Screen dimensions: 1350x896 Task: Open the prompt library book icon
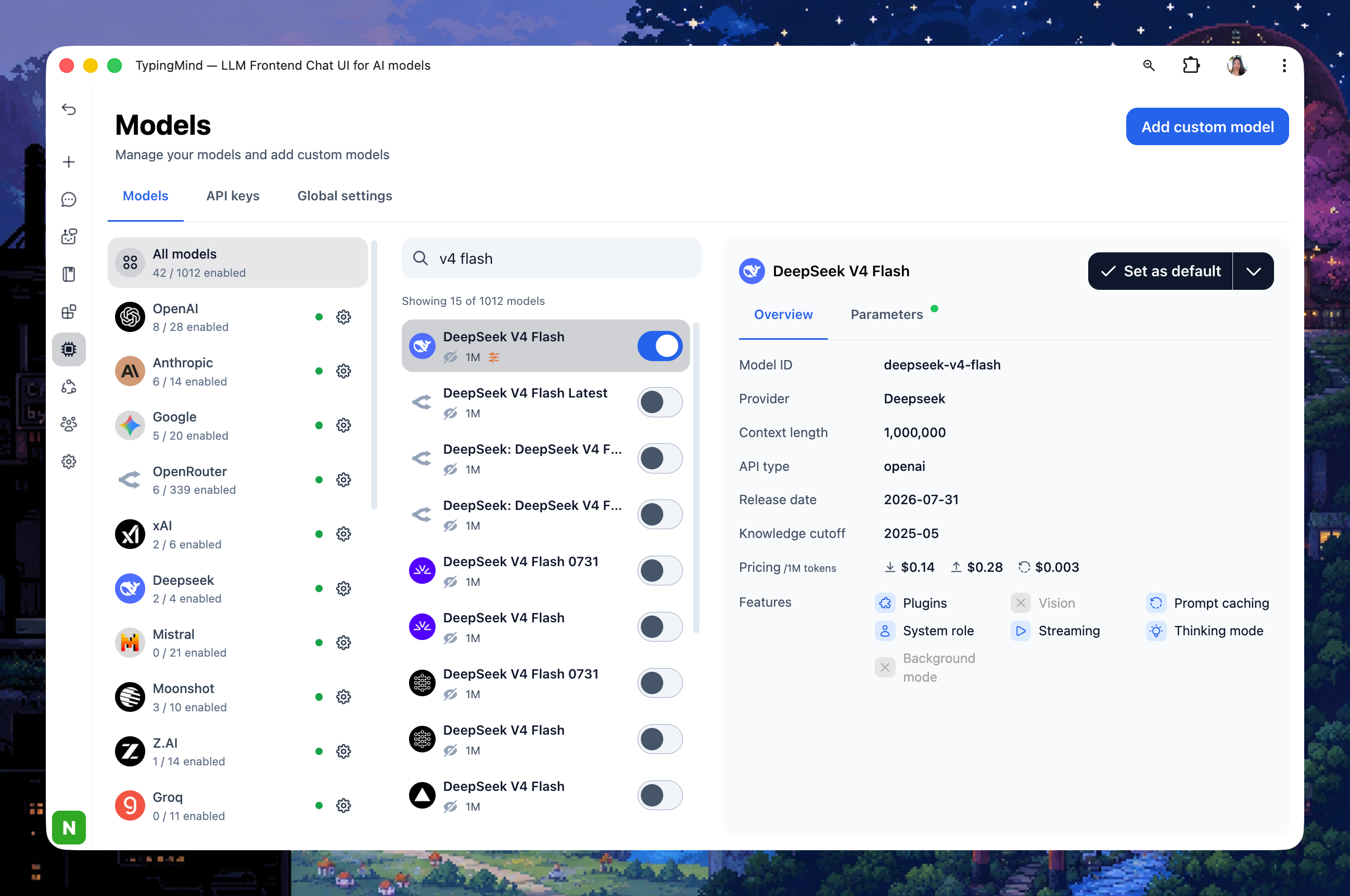[x=69, y=274]
